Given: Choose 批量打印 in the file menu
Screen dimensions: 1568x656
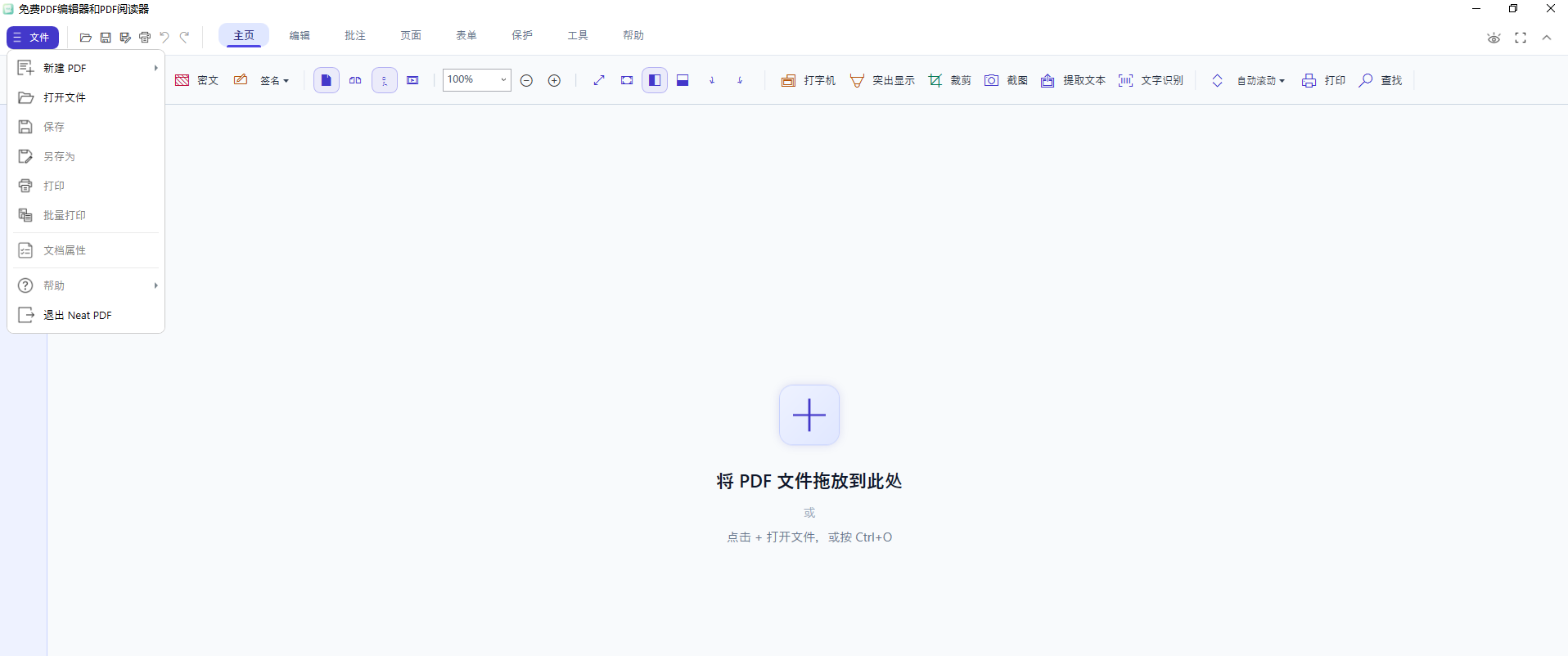Looking at the screenshot, I should click(86, 215).
